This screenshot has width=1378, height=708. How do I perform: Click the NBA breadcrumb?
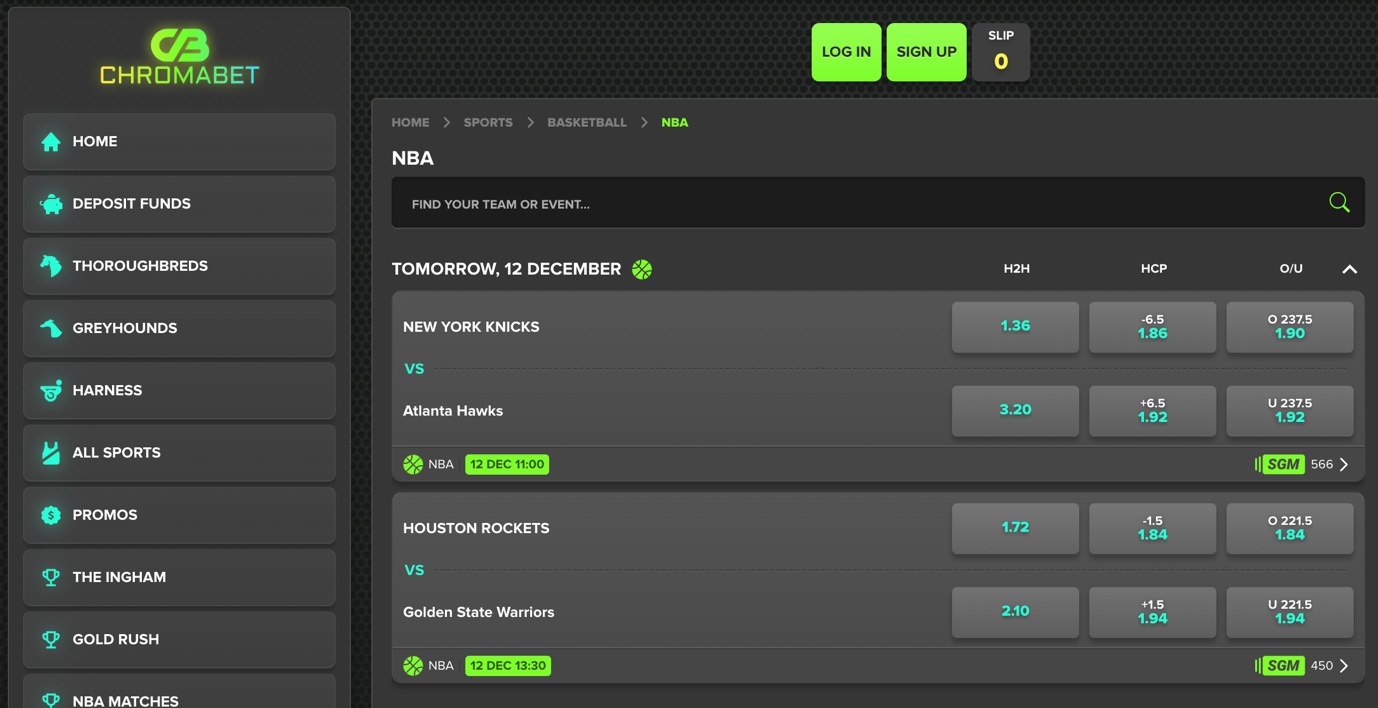pos(675,122)
